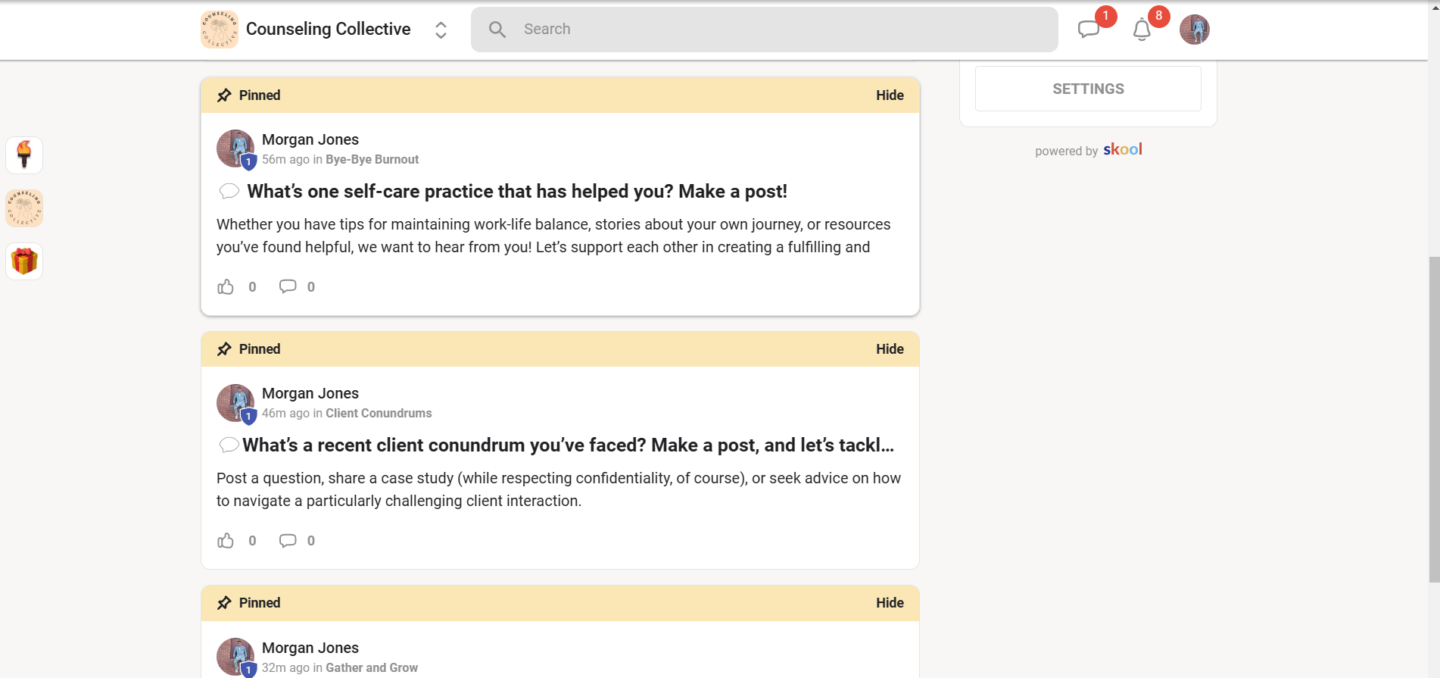This screenshot has height=678, width=1440.
Task: Hide the pinned self-care post
Action: (889, 96)
